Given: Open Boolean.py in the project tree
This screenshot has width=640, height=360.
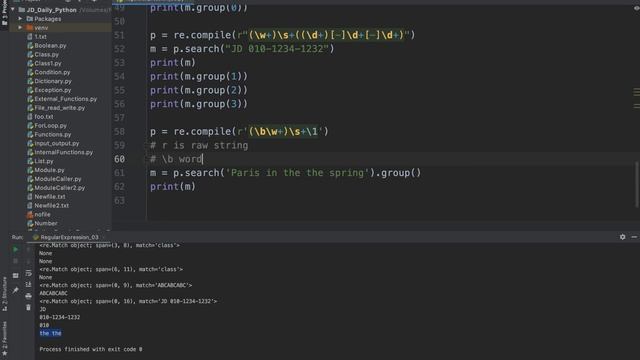Looking at the screenshot, I should click(50, 46).
